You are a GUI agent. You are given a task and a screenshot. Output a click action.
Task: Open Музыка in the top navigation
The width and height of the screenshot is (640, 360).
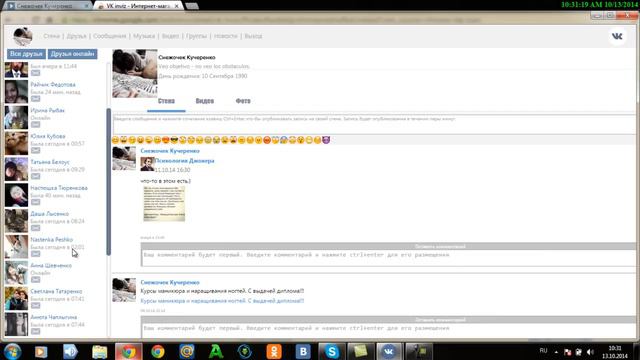tap(144, 36)
